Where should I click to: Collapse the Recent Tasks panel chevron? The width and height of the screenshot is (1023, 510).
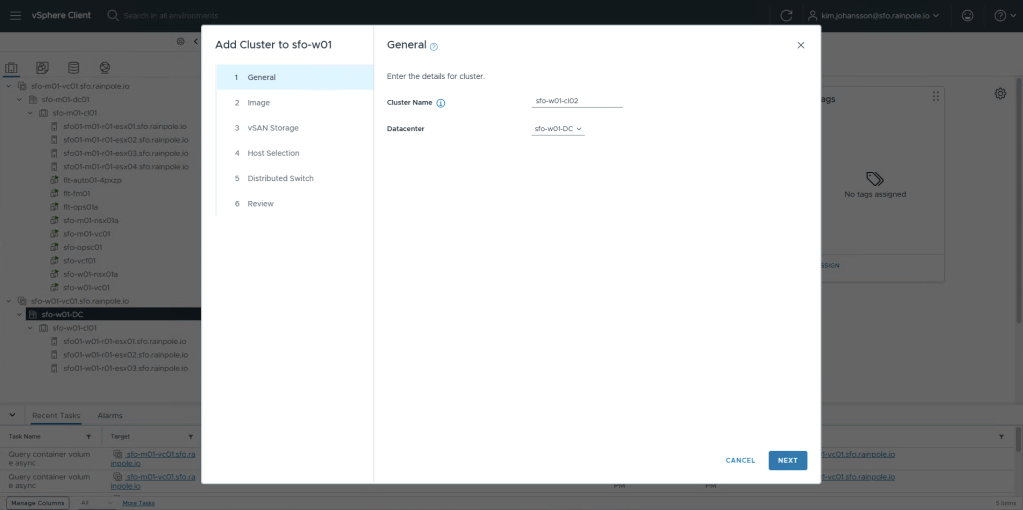tap(12, 415)
